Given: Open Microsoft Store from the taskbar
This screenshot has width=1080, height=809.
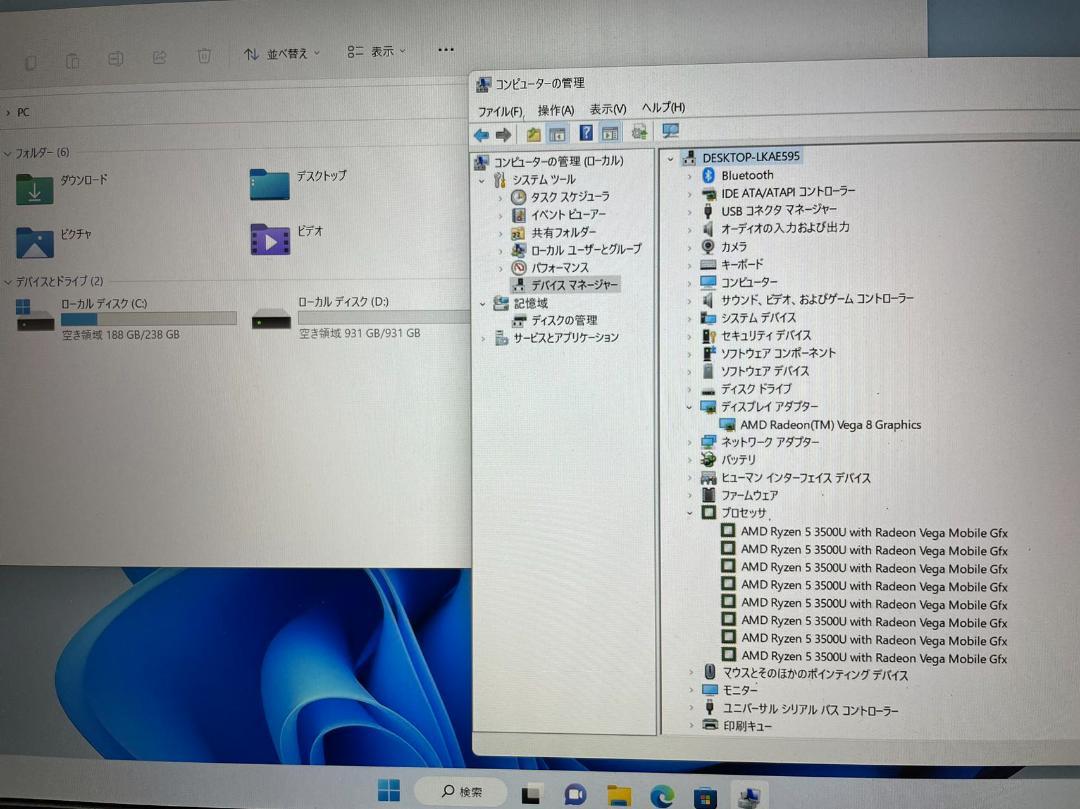Looking at the screenshot, I should click(705, 797).
